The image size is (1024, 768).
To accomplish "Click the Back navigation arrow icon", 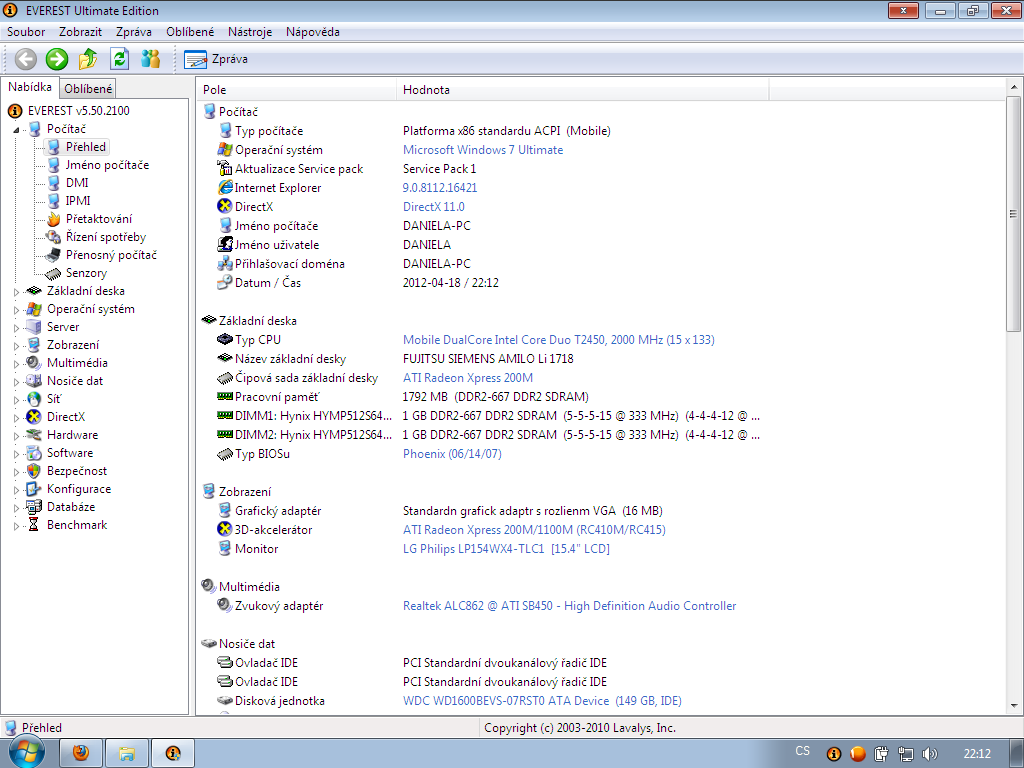I will (25, 59).
